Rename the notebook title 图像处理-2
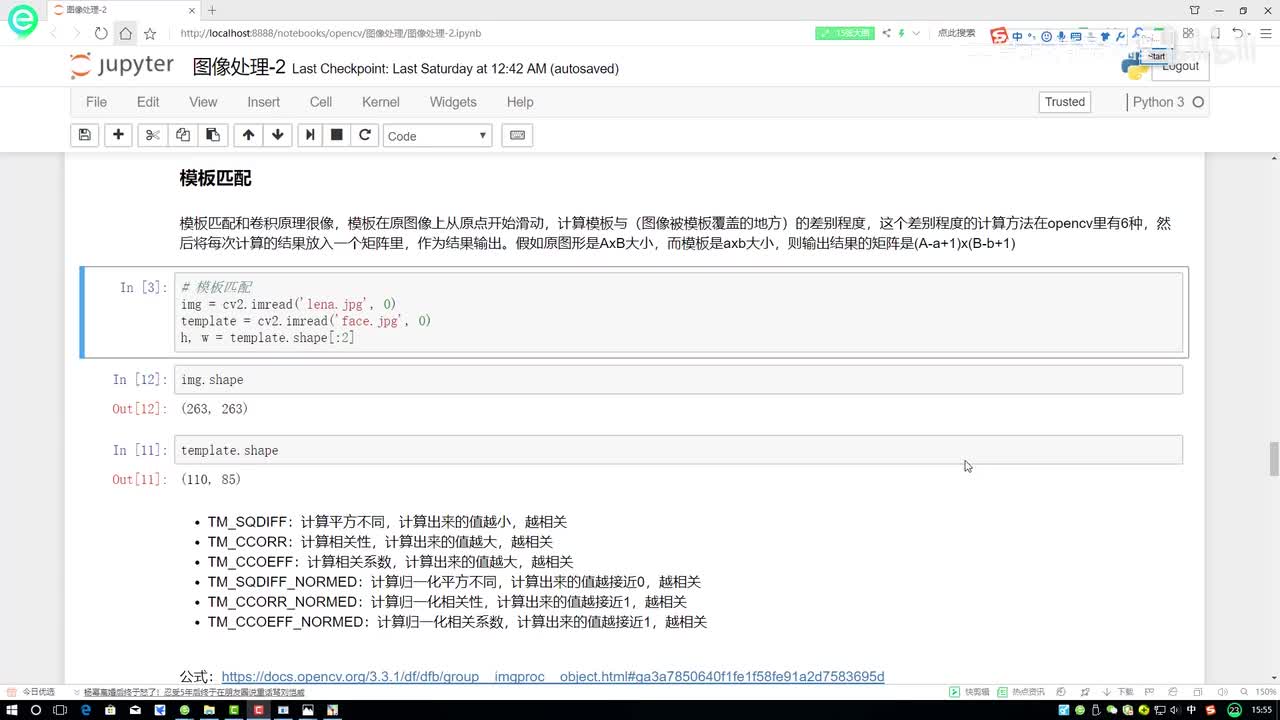 click(x=239, y=67)
